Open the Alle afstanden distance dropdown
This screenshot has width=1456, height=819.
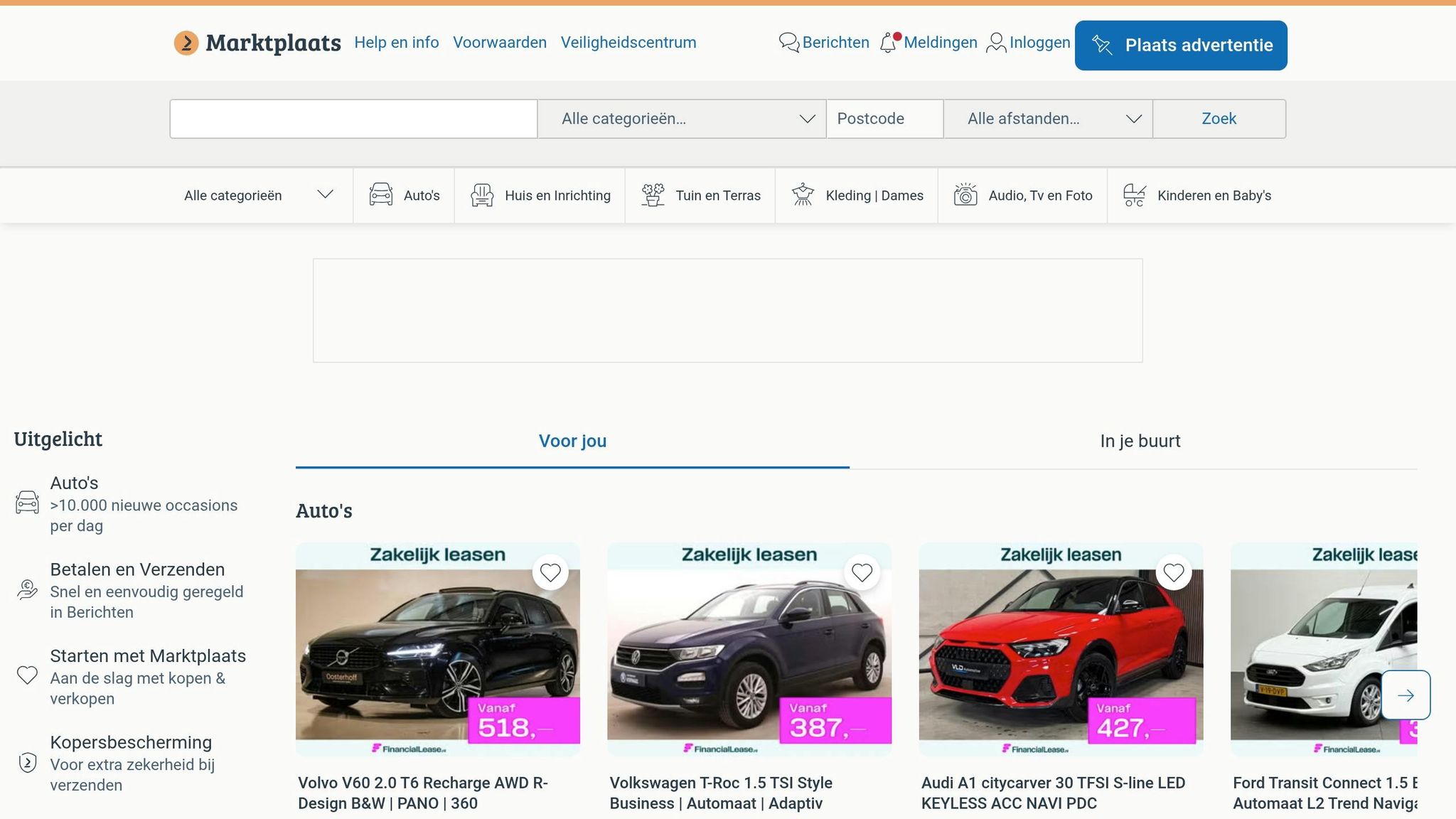[x=1048, y=119]
